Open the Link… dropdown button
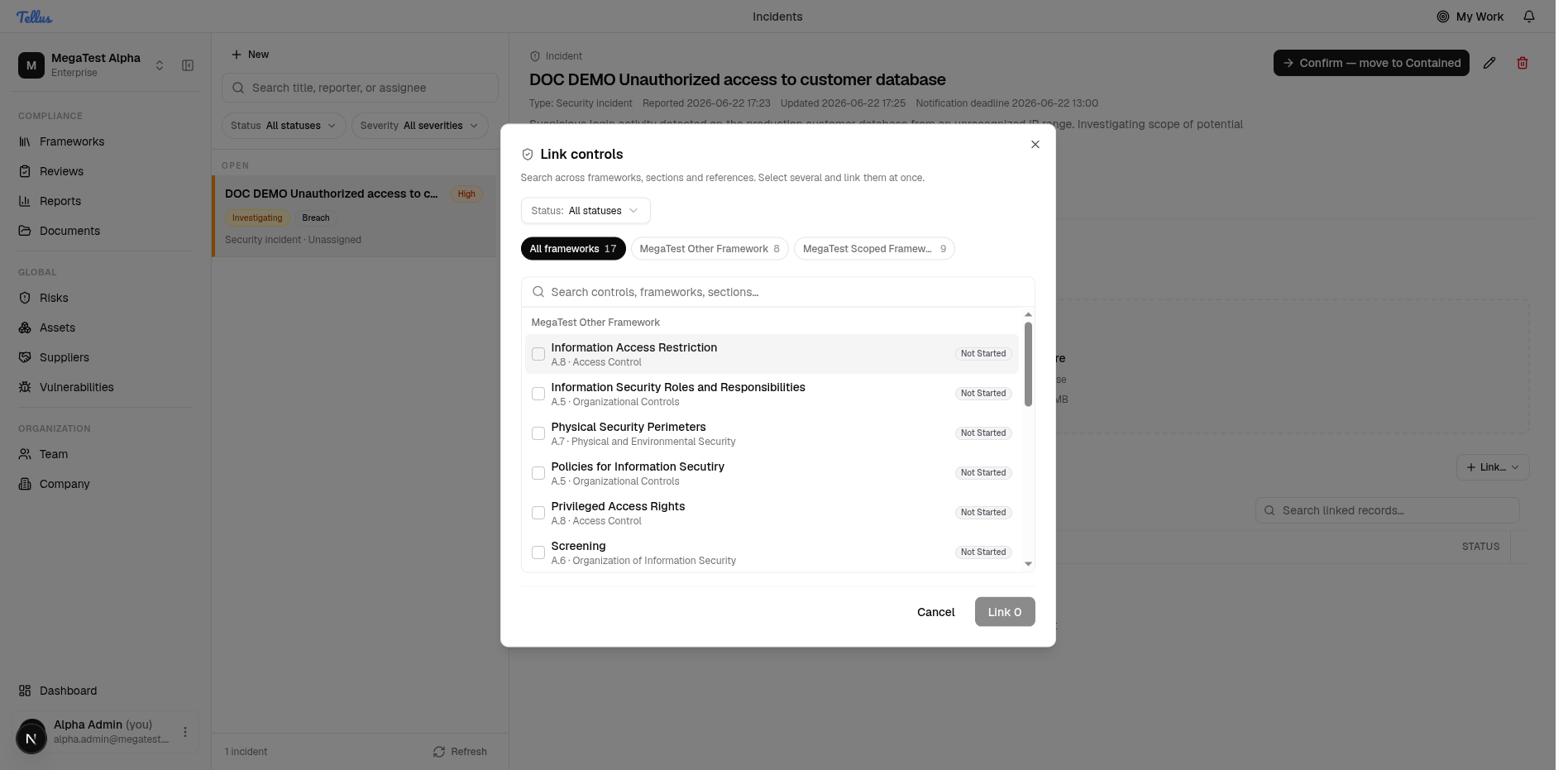Image resolution: width=1568 pixels, height=770 pixels. [1493, 467]
